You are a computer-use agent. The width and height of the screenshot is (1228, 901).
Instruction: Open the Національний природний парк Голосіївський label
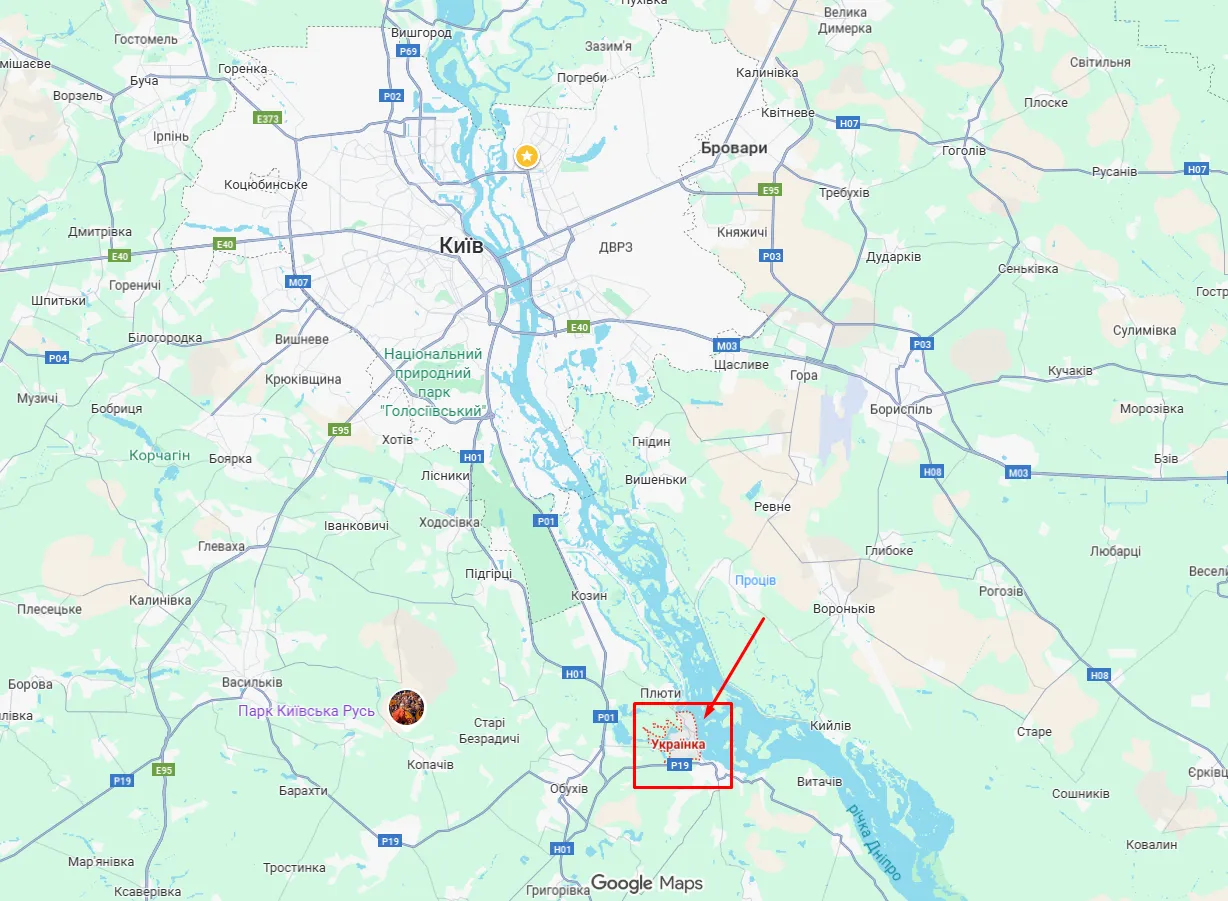pyautogui.click(x=433, y=383)
